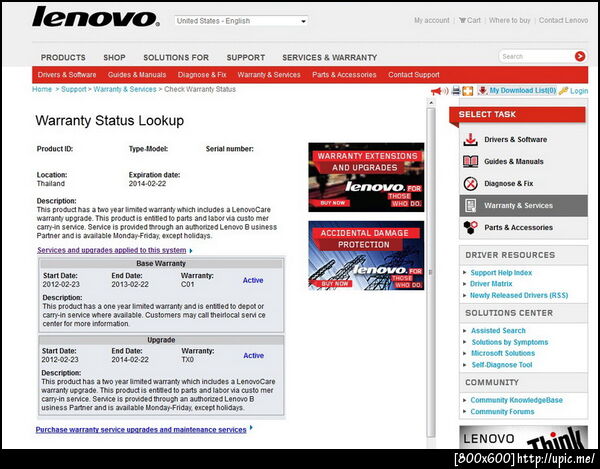Click warranty code C01
The width and height of the screenshot is (600, 469).
click(x=188, y=284)
